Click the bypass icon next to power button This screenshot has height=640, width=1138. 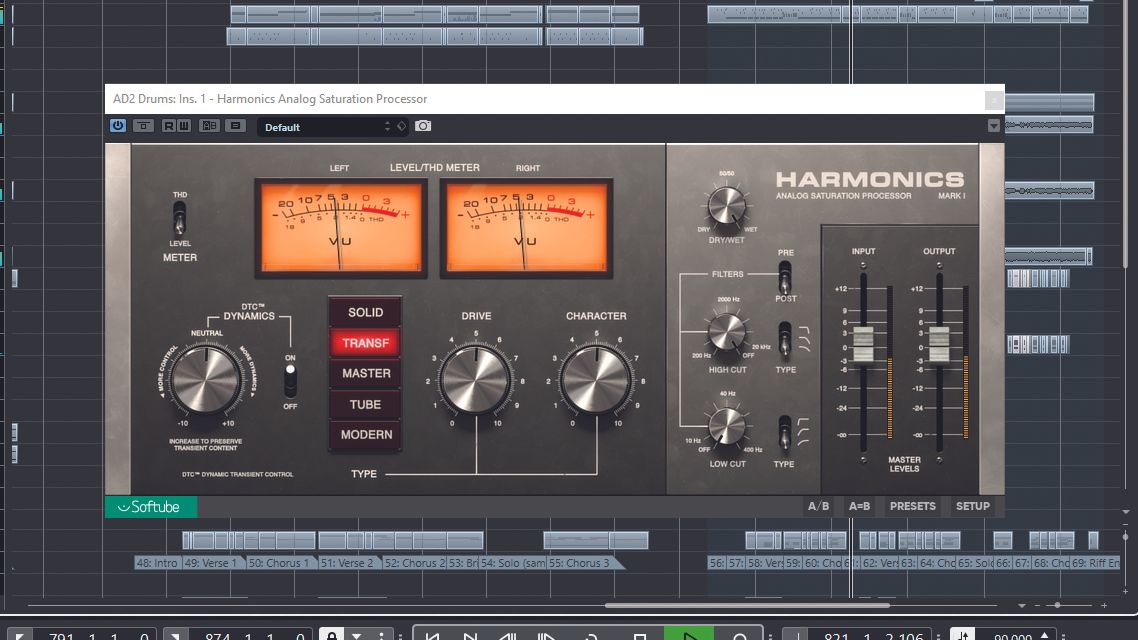click(x=143, y=126)
